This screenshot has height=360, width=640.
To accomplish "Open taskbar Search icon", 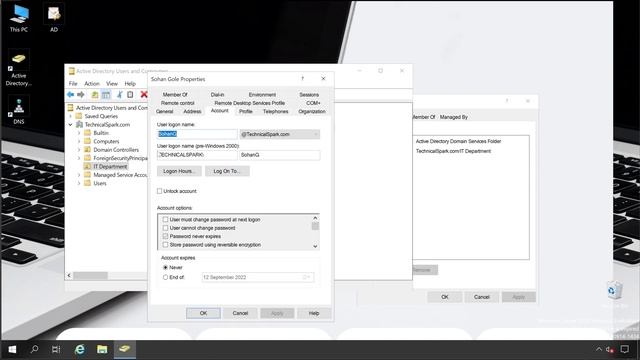I will point(34,349).
